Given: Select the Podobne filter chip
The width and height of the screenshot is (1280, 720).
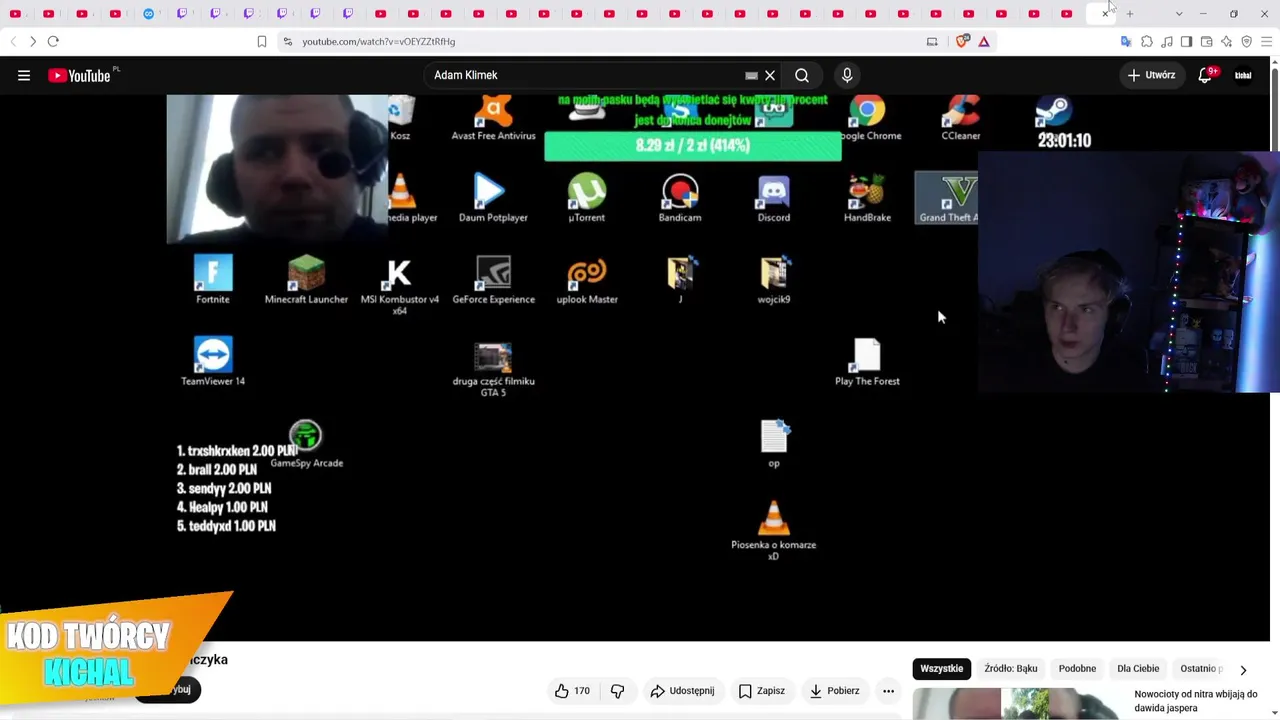Looking at the screenshot, I should (1077, 669).
